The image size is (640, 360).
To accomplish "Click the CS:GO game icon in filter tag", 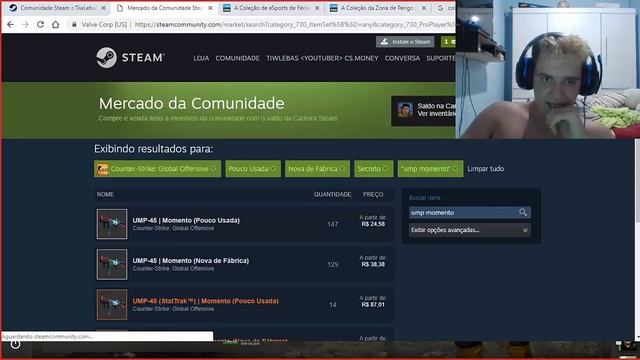I will [102, 169].
